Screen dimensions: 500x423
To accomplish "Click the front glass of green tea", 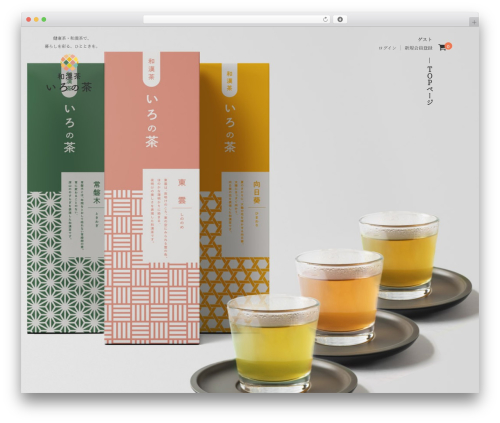I will 273,343.
